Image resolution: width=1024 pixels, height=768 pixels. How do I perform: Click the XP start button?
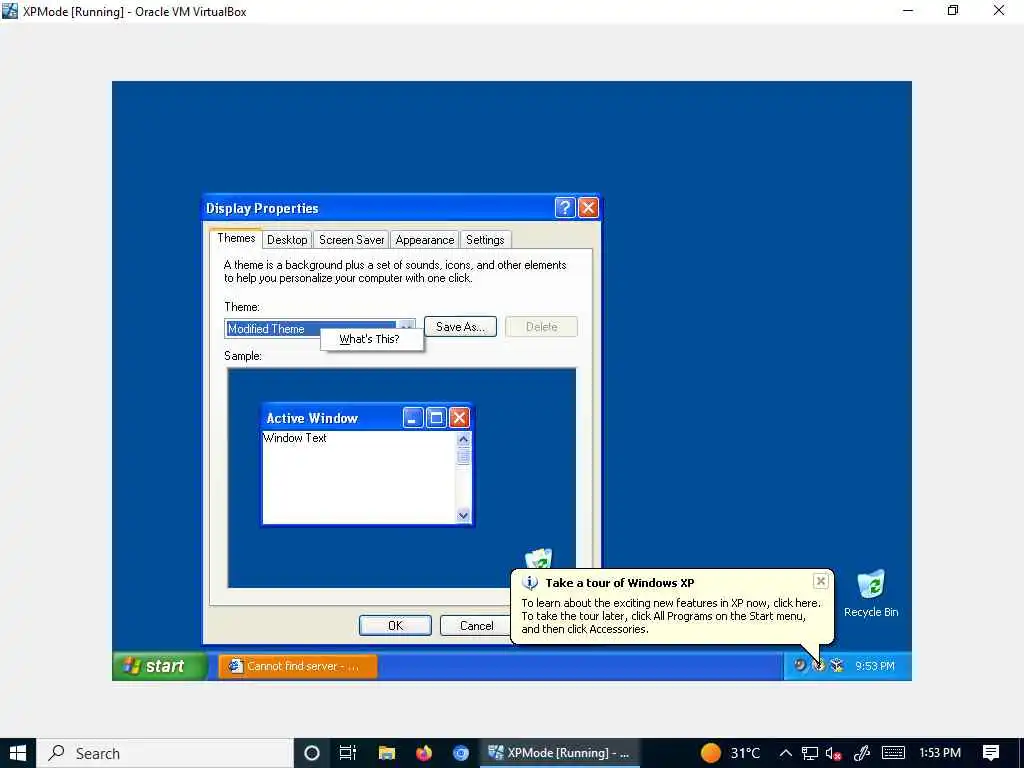pos(160,665)
